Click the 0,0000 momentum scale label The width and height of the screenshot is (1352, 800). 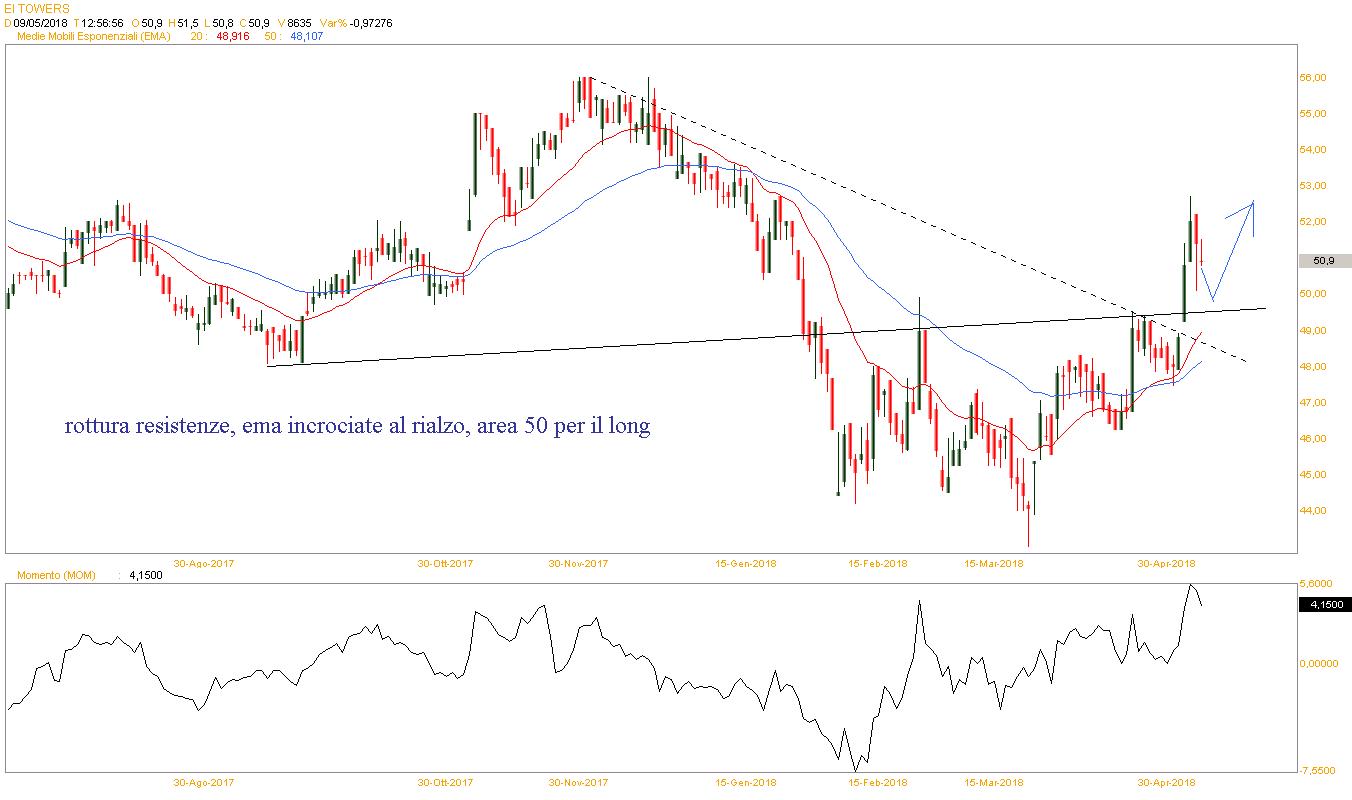click(1315, 663)
